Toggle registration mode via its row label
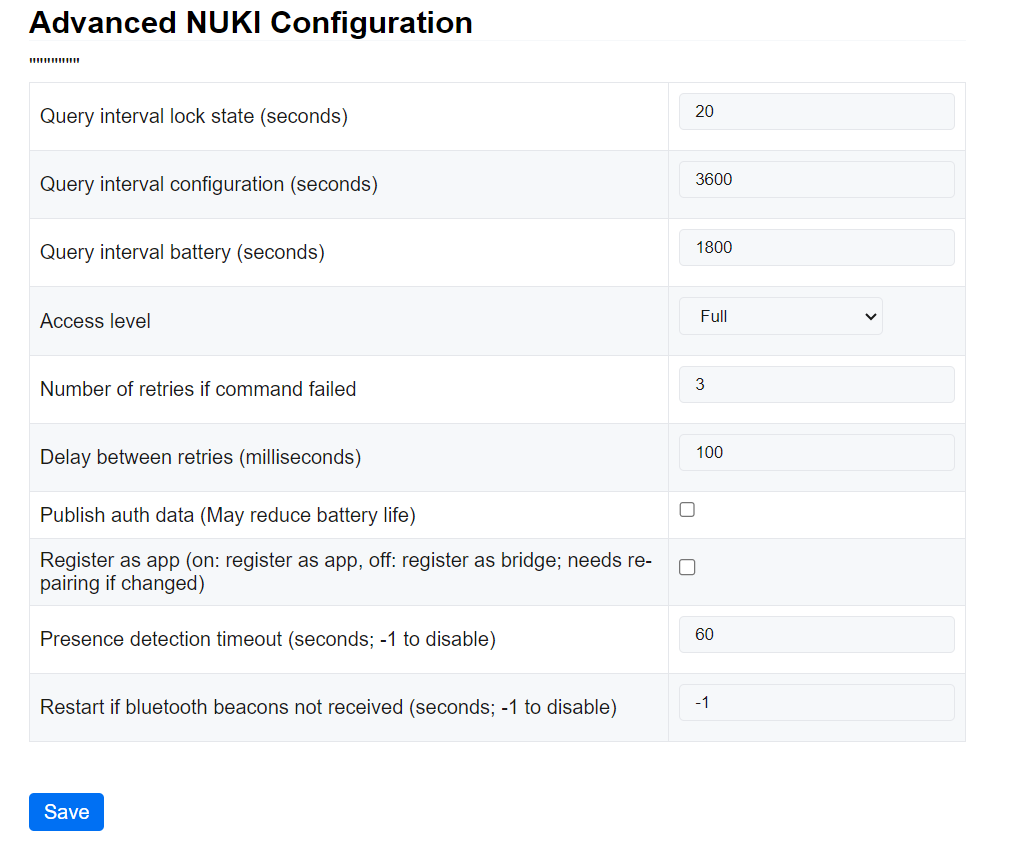Viewport: 1014px width, 859px height. pos(344,571)
